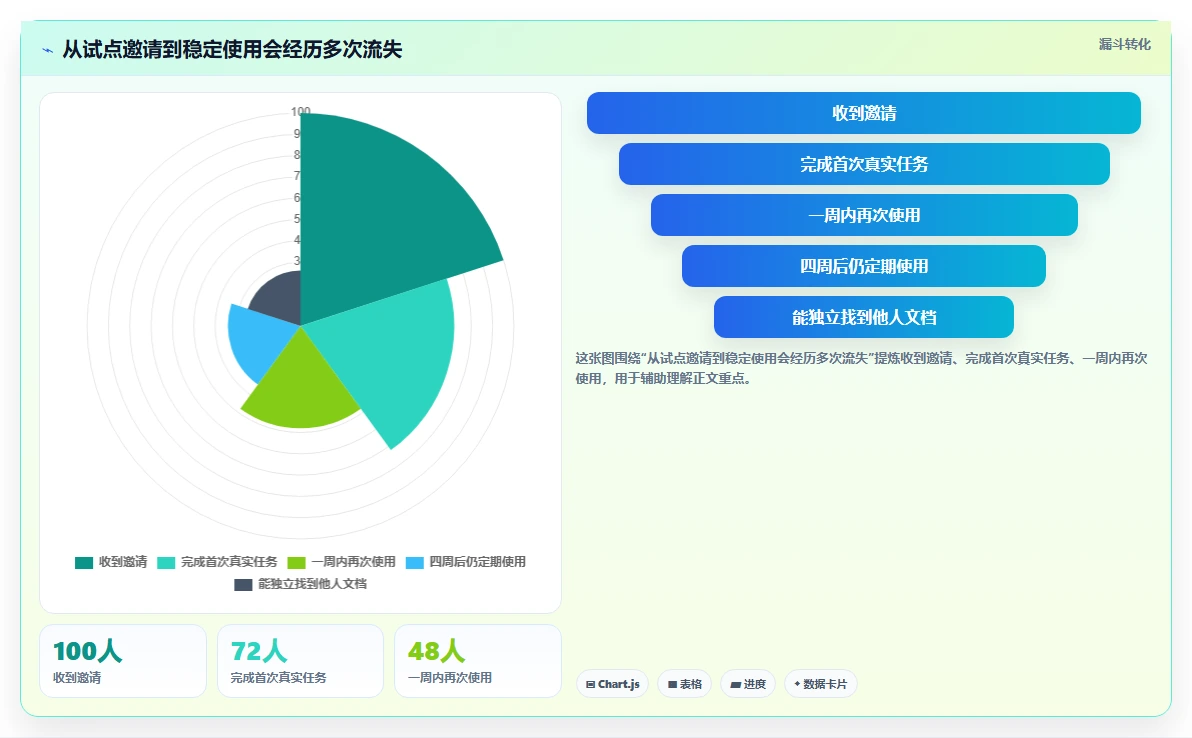Image resolution: width=1192 pixels, height=738 pixels.
Task: Open the 100人 收到邀请 data card
Action: click(122, 661)
